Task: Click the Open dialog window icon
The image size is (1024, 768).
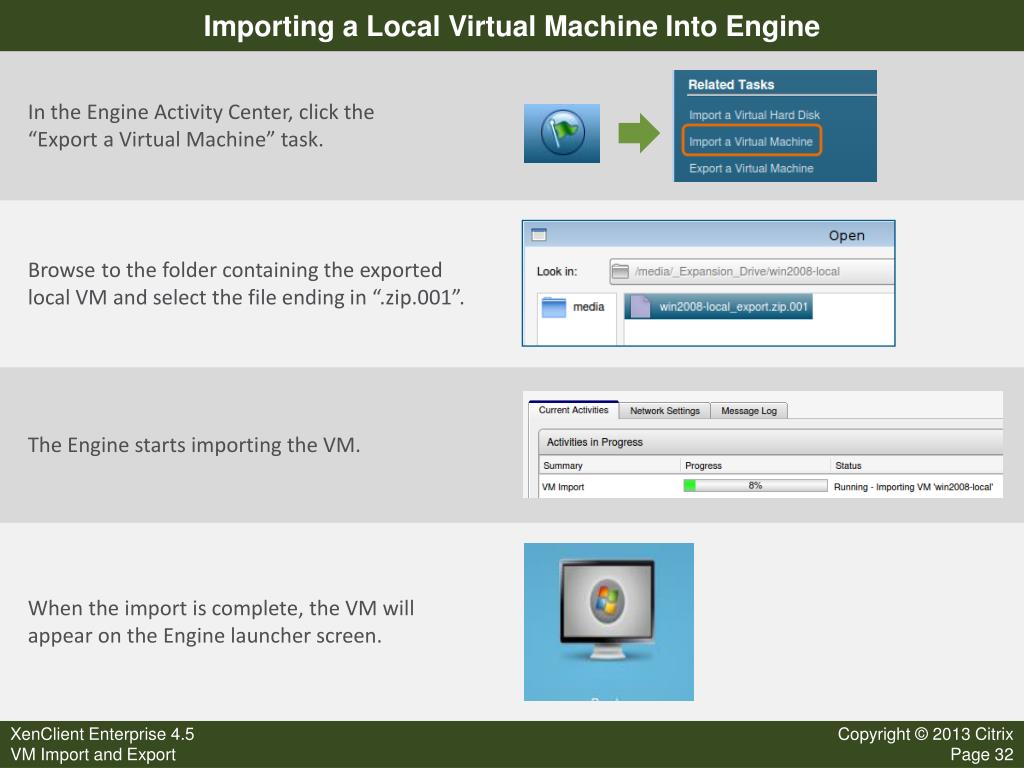Action: (x=539, y=234)
